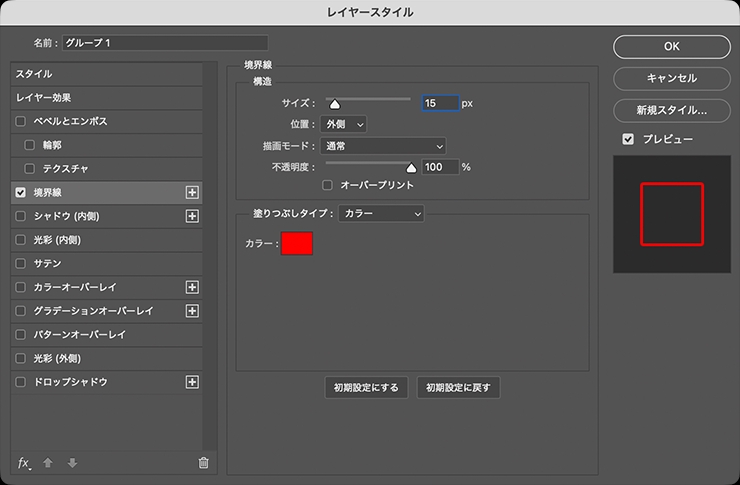The image size is (740, 485).
Task: Click the サイズ px input field
Action: pyautogui.click(x=440, y=103)
